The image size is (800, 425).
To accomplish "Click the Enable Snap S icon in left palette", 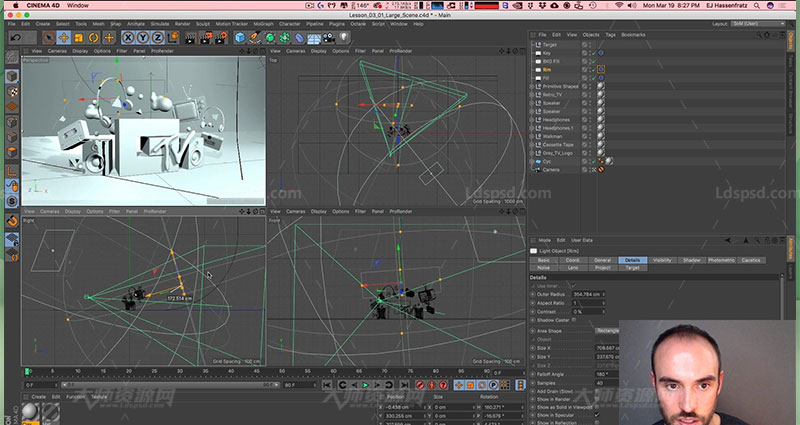I will (x=12, y=201).
